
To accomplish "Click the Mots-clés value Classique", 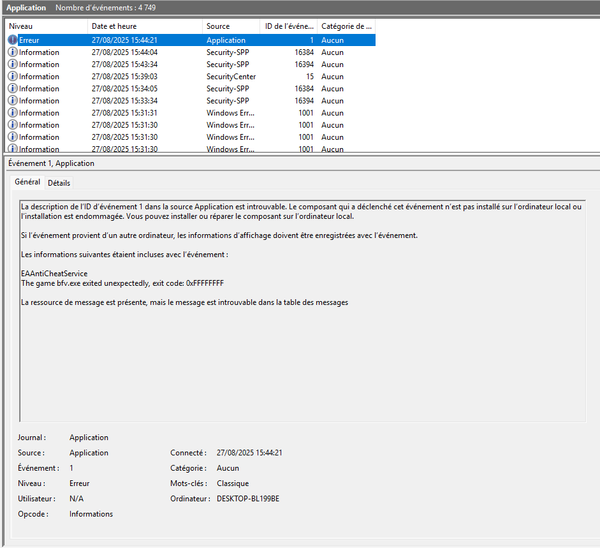I will click(234, 483).
